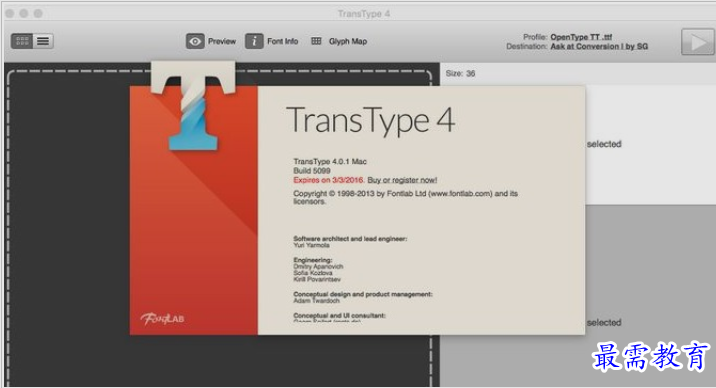
Task: Open the Font Info icon
Action: (254, 41)
